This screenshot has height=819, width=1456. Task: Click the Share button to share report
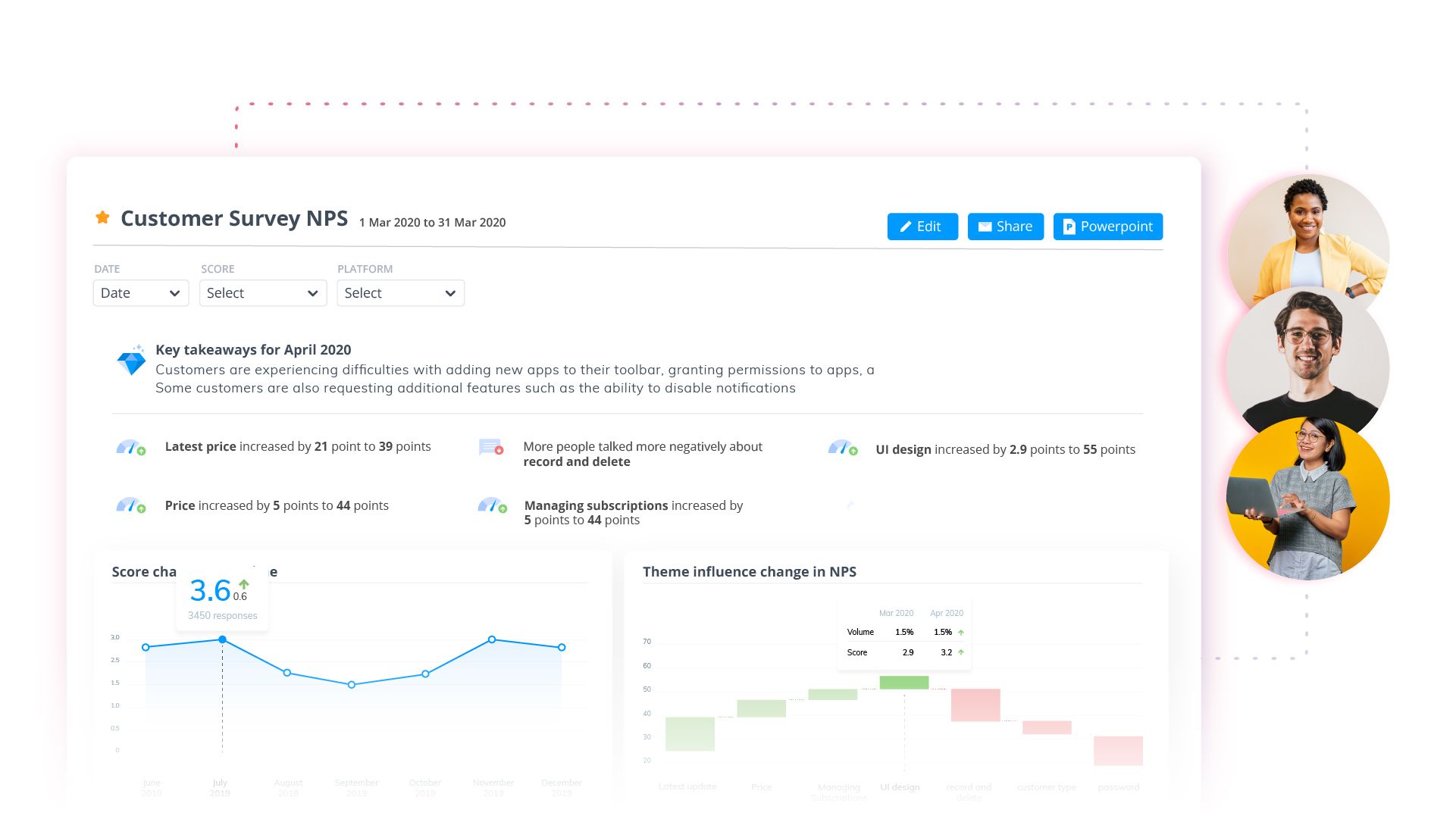[1005, 226]
